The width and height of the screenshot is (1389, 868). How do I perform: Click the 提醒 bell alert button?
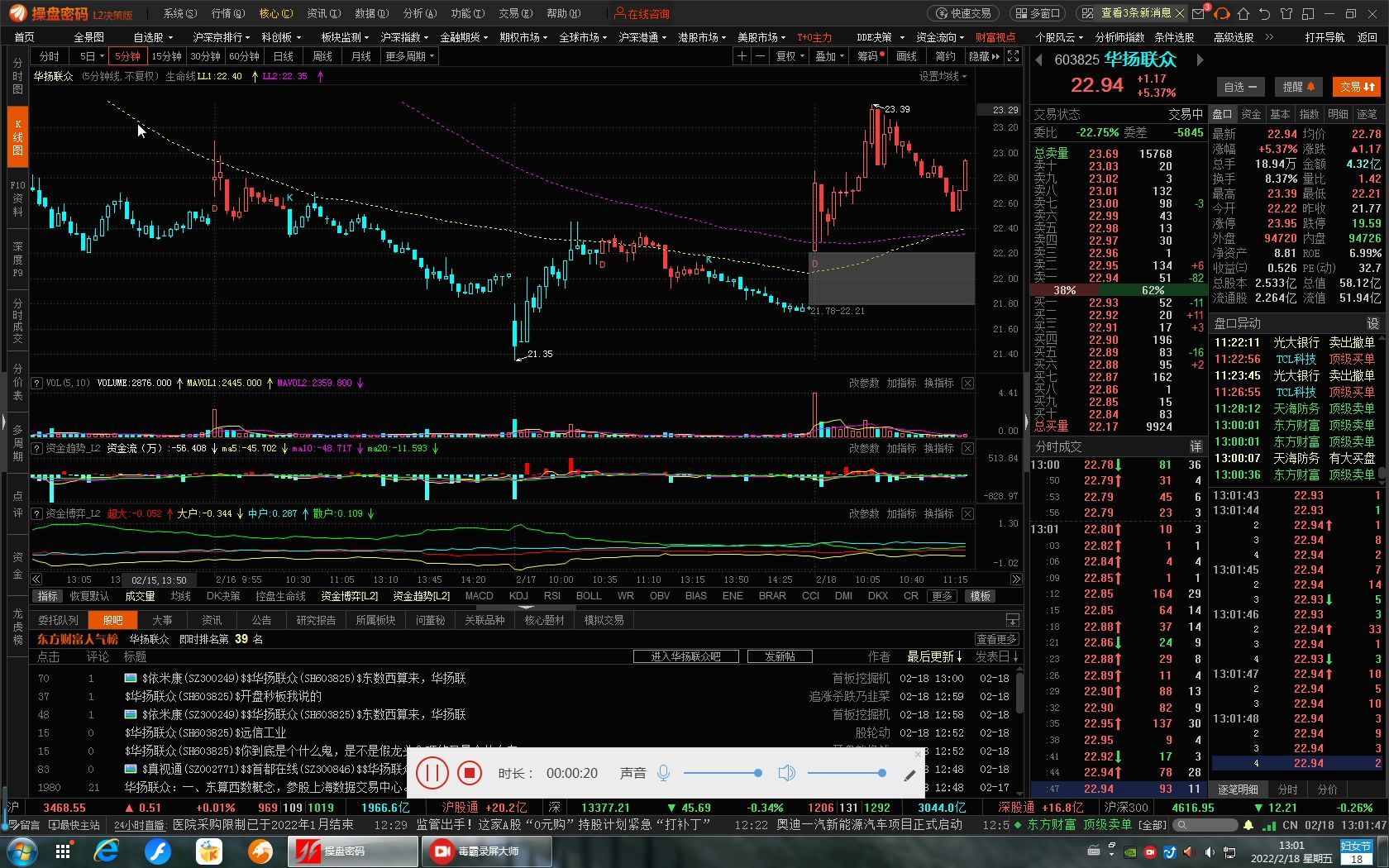pyautogui.click(x=1298, y=87)
